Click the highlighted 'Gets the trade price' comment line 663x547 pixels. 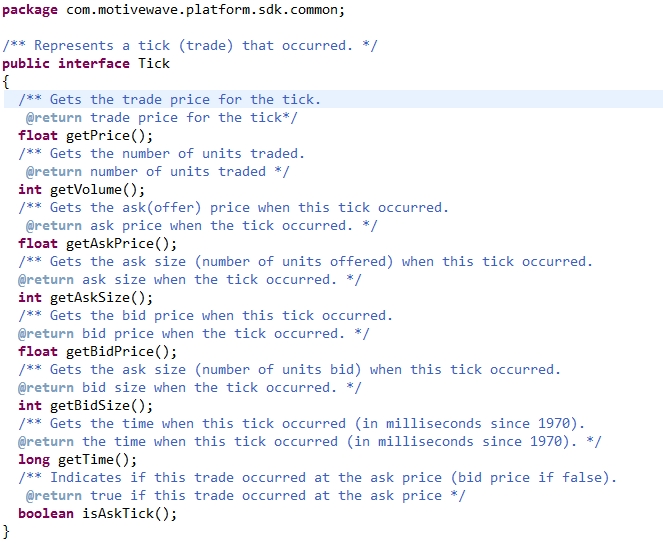tap(170, 99)
